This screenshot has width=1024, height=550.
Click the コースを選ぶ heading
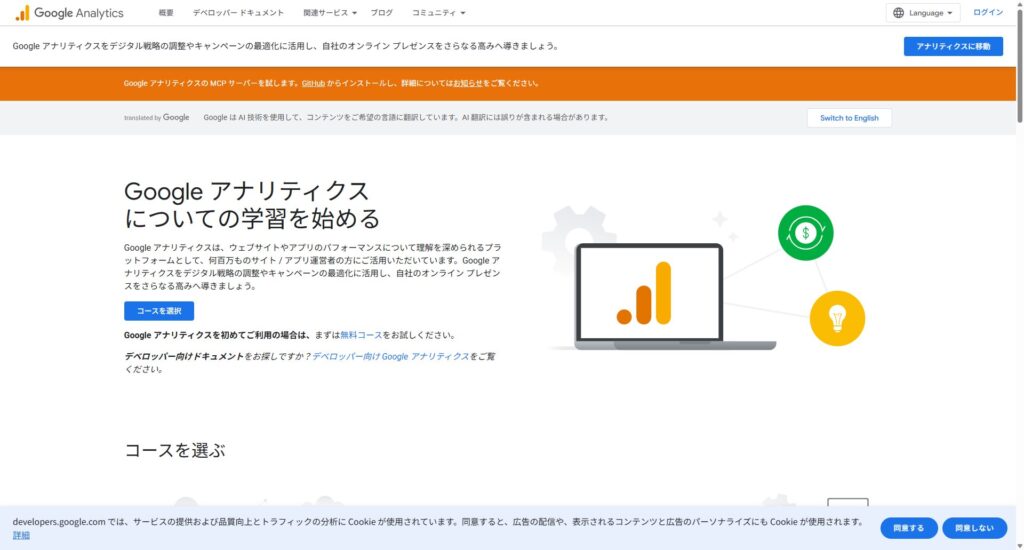[175, 450]
